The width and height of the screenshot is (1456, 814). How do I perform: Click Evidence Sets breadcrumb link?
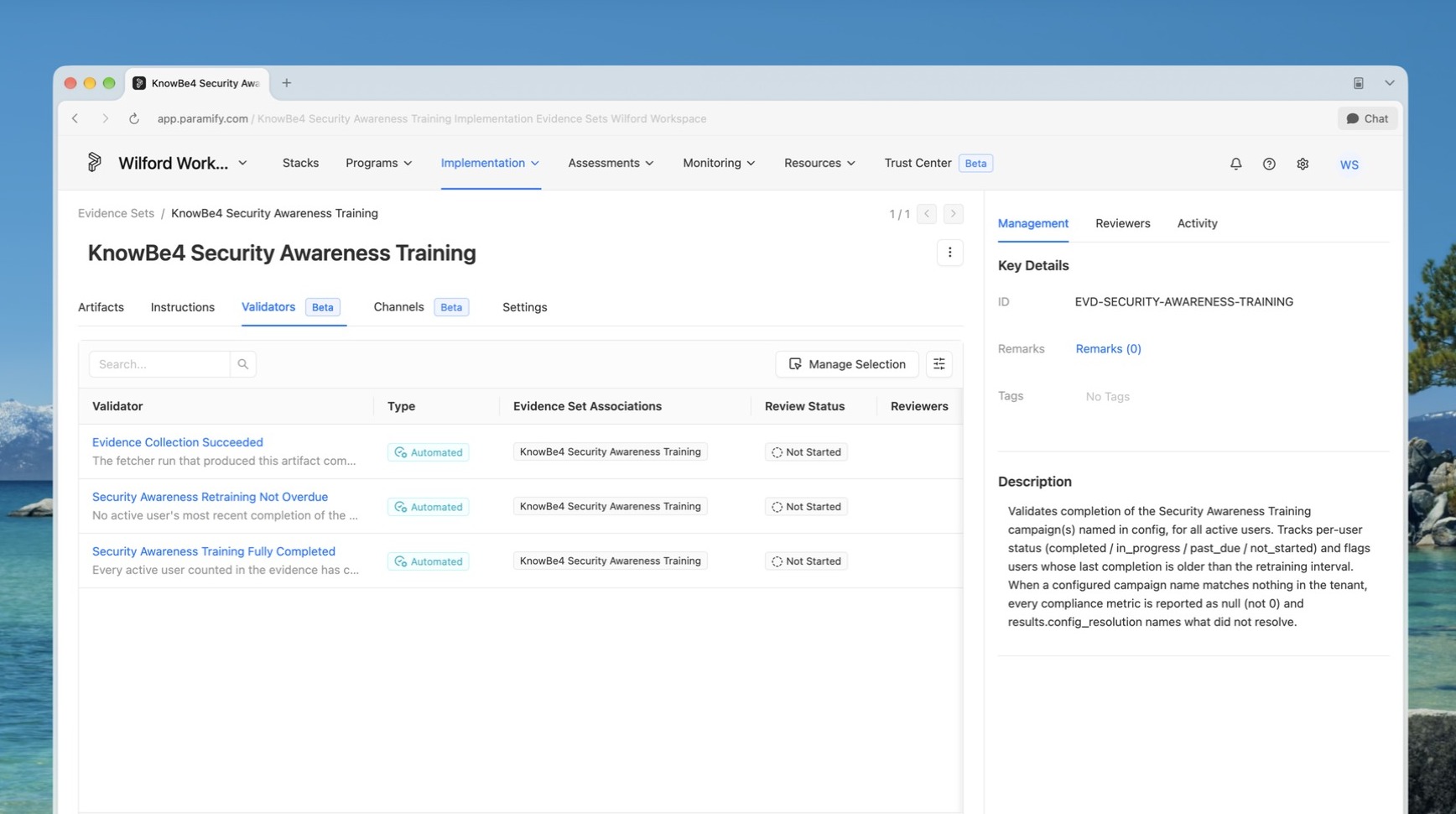point(116,213)
